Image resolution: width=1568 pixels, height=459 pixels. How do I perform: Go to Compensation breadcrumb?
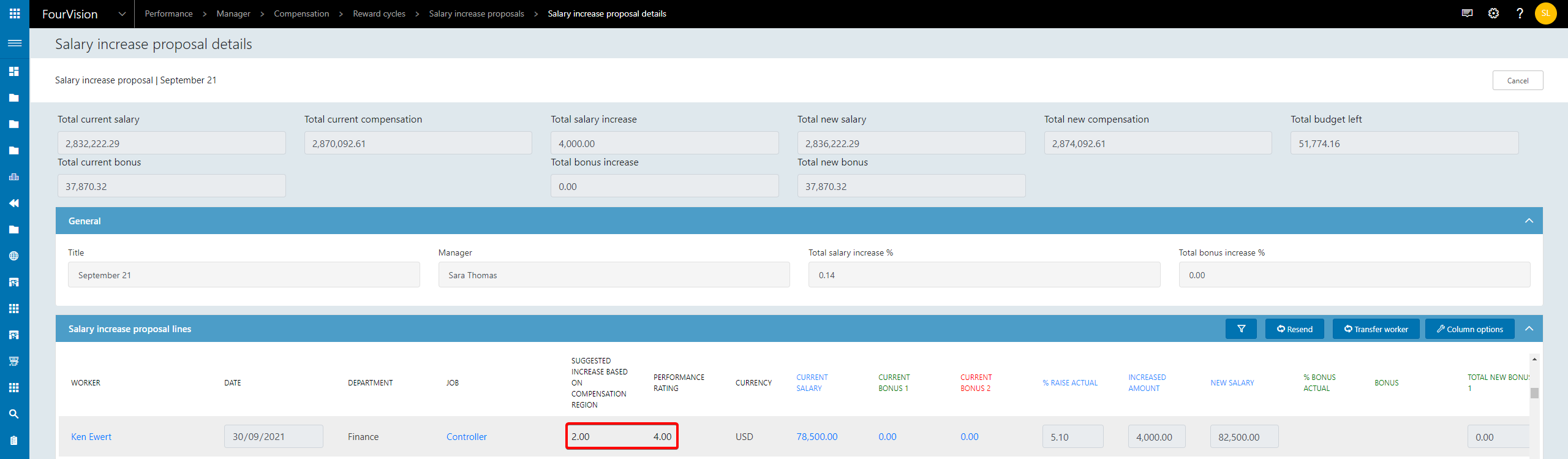tap(301, 13)
